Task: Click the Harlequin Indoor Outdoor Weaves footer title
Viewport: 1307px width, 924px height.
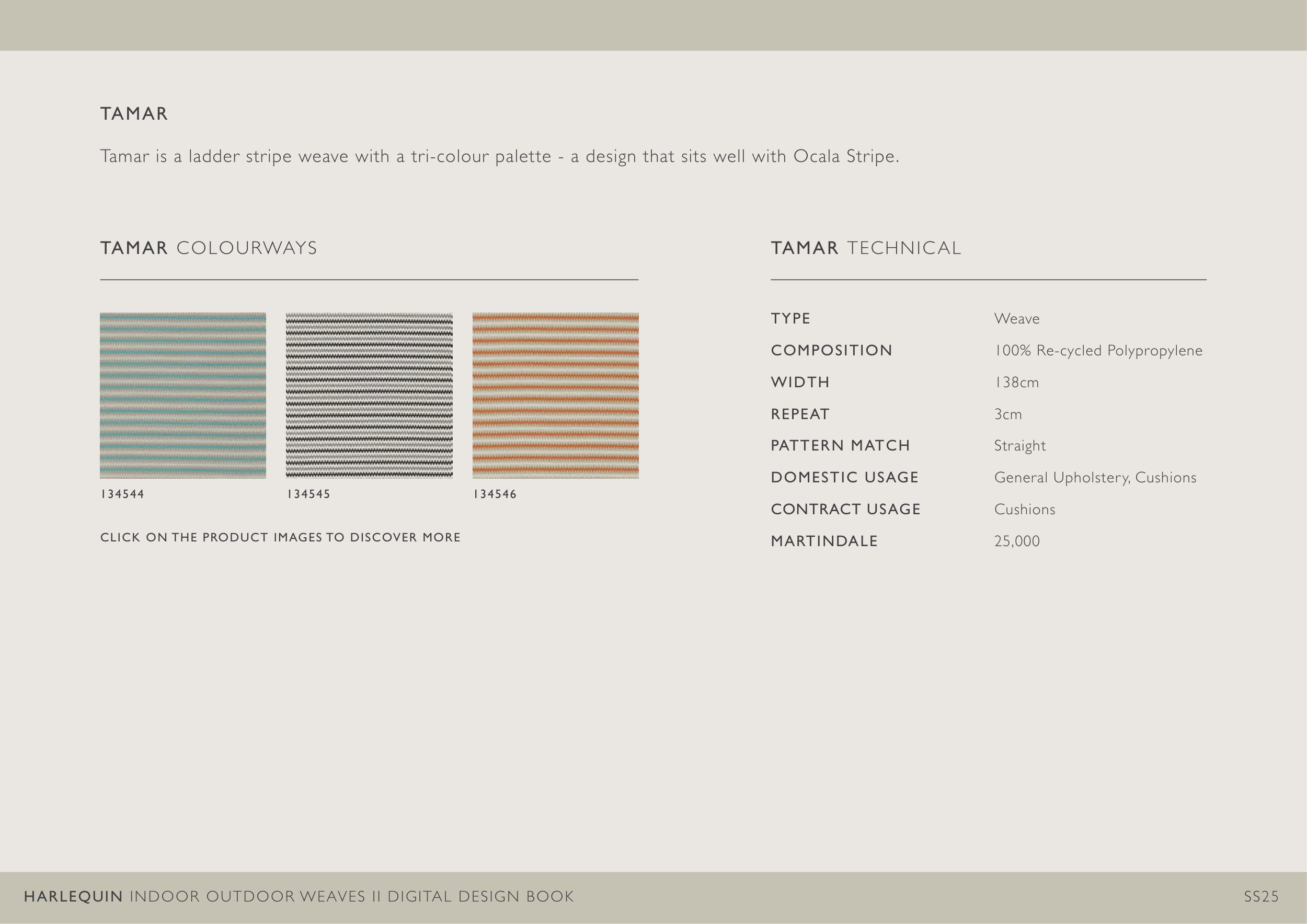Action: 299,897
